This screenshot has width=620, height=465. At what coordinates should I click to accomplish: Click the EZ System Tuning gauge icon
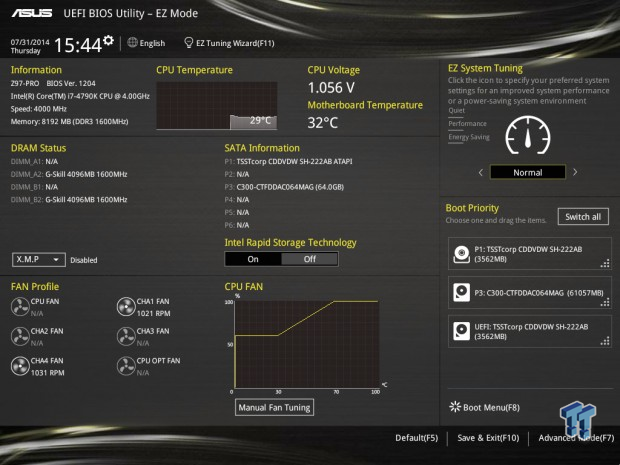pos(527,135)
